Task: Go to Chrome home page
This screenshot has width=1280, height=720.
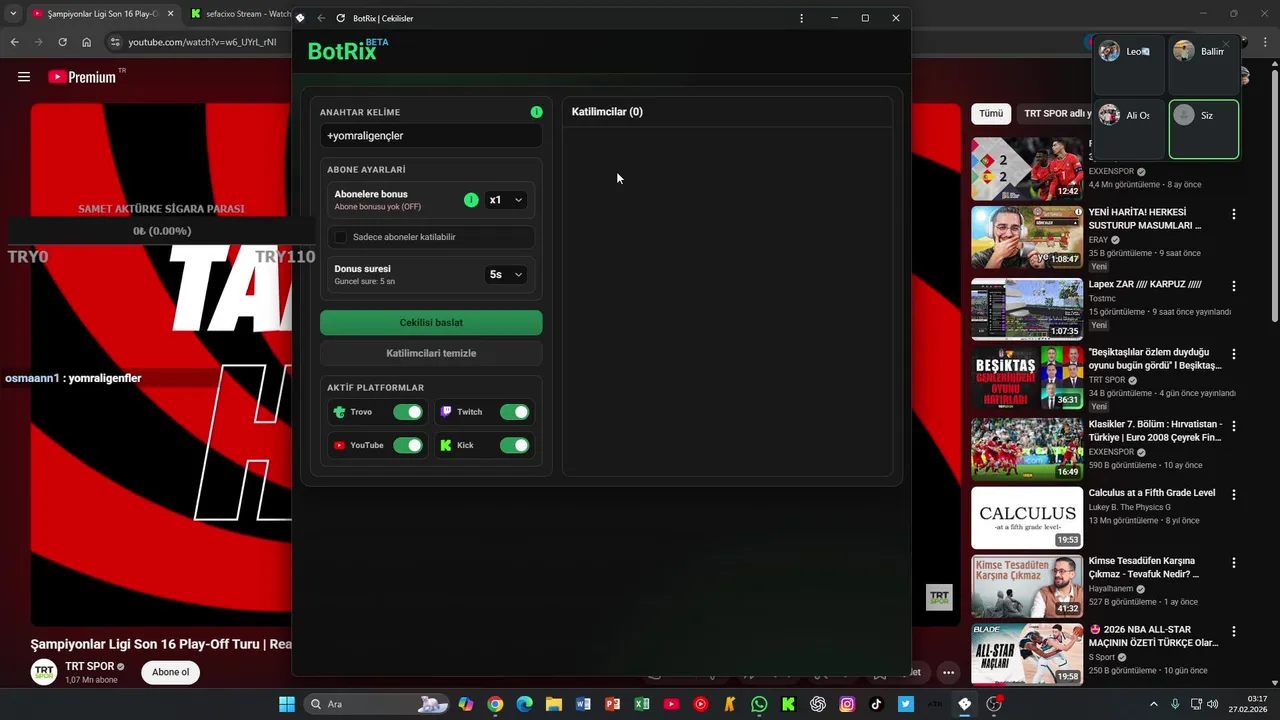Action: (x=86, y=42)
